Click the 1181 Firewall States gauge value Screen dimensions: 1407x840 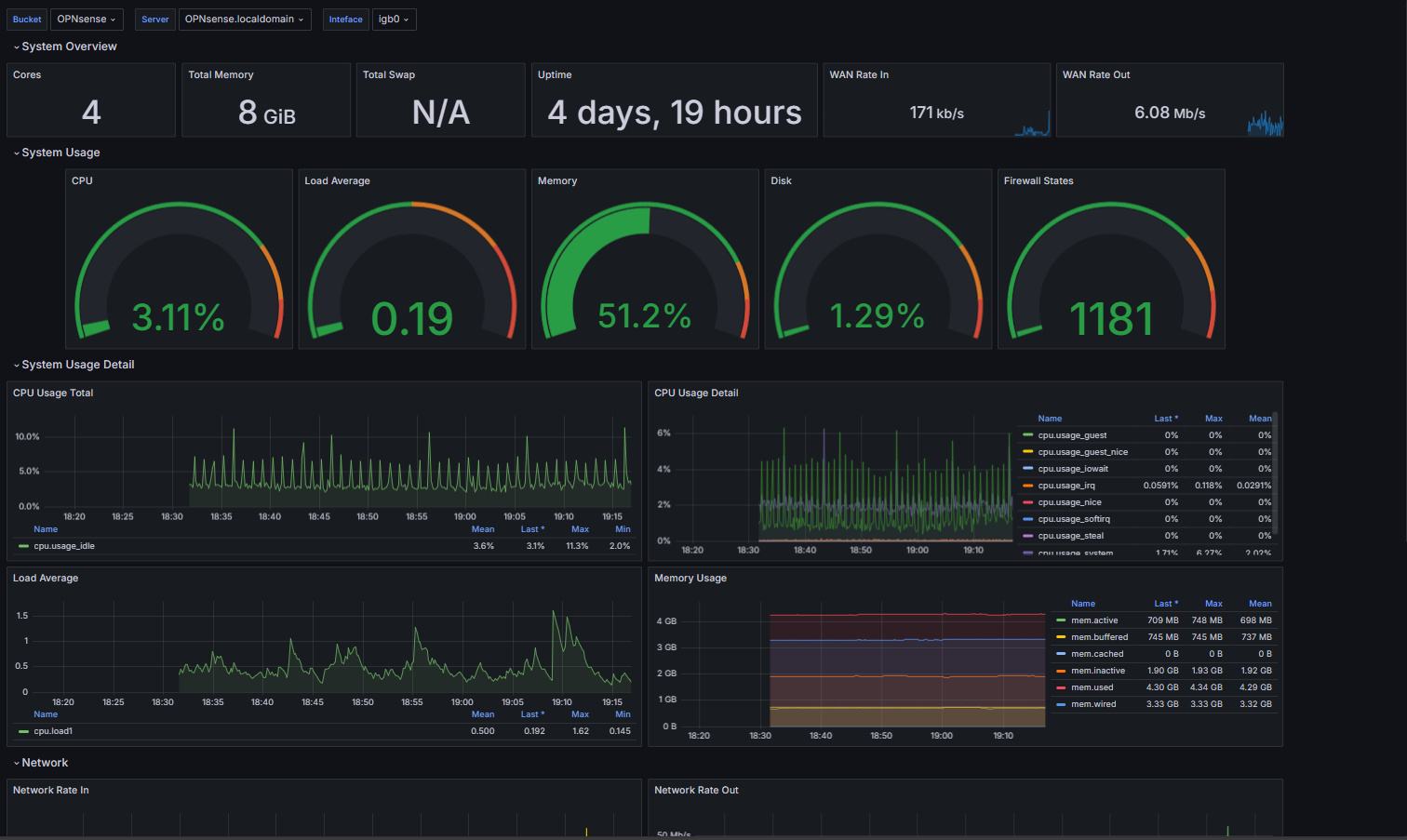(x=1111, y=319)
